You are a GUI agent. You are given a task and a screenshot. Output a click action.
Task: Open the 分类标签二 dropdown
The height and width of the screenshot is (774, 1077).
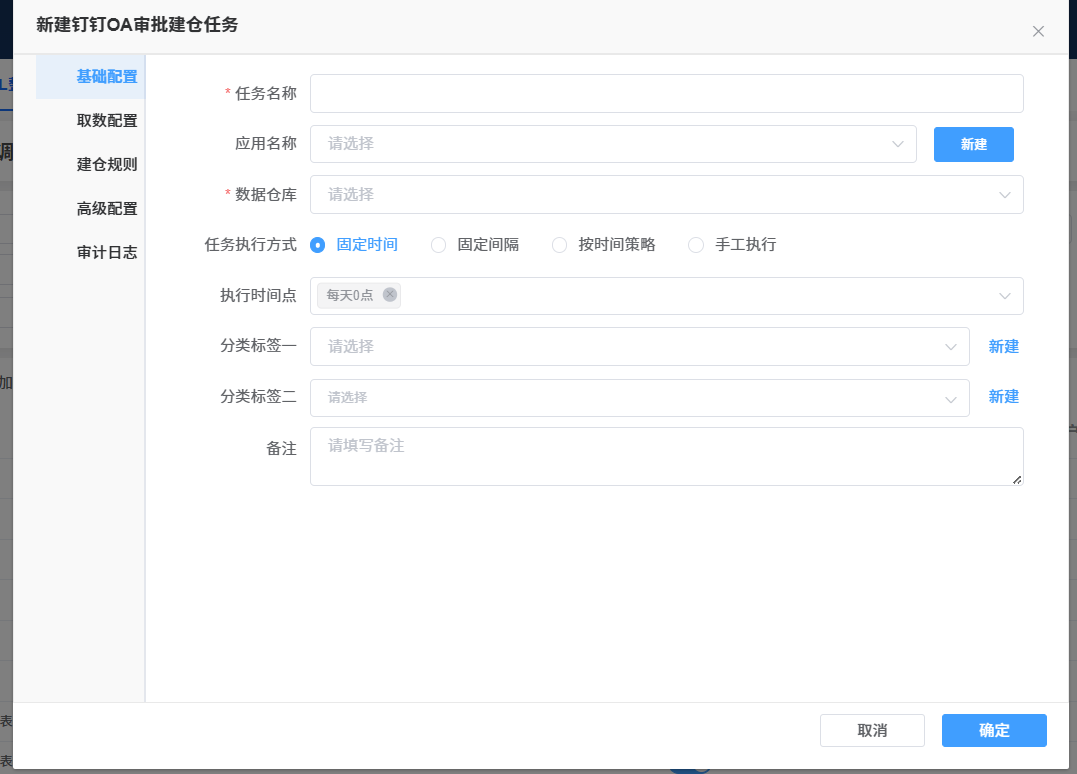[639, 398]
